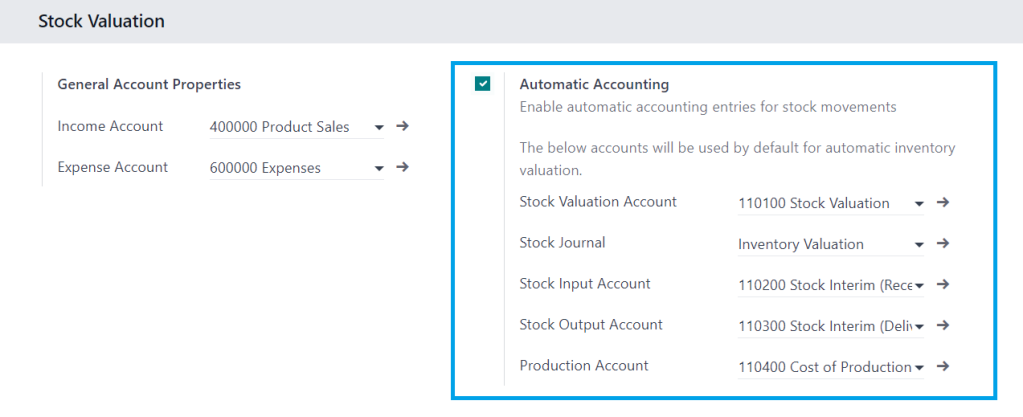Expand the Income Account dropdown

pos(379,127)
